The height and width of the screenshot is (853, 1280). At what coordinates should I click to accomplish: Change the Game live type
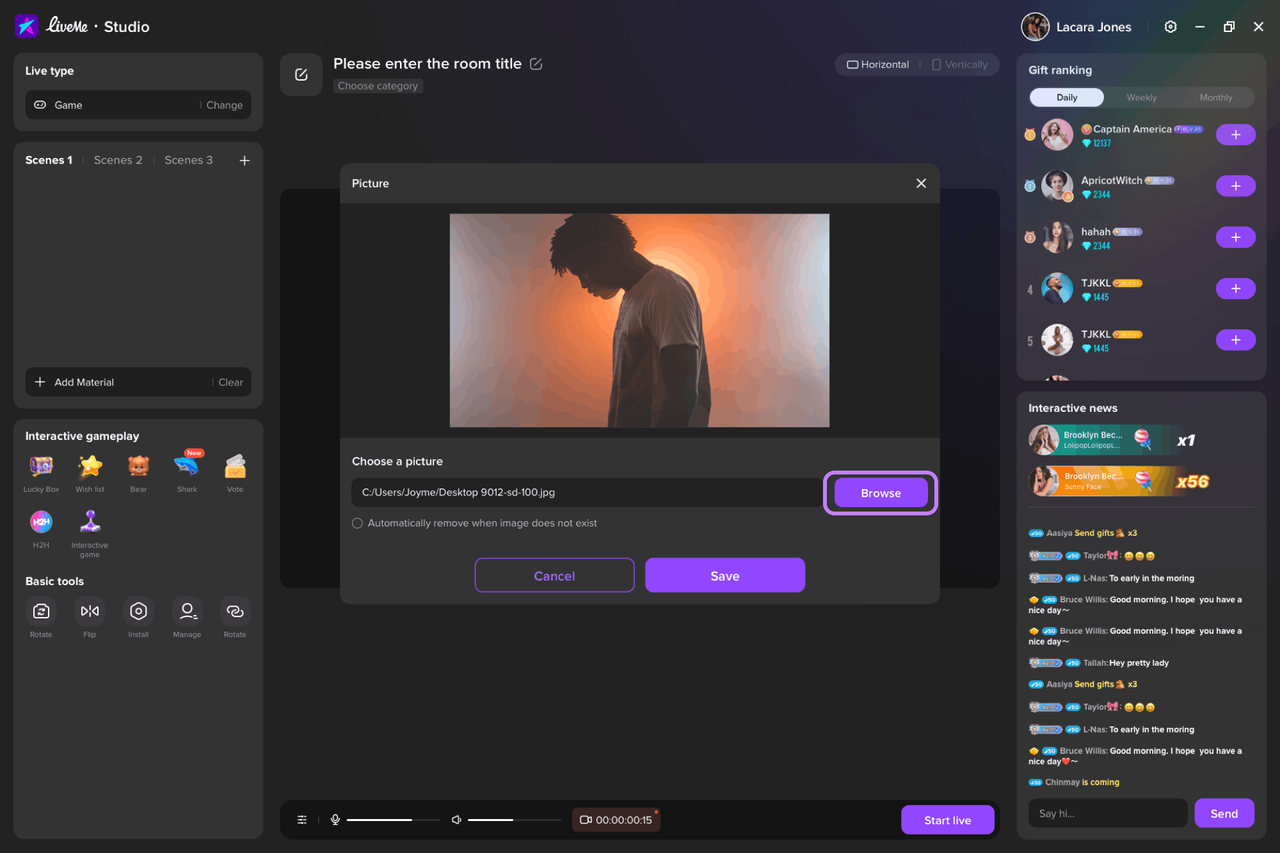tap(224, 105)
